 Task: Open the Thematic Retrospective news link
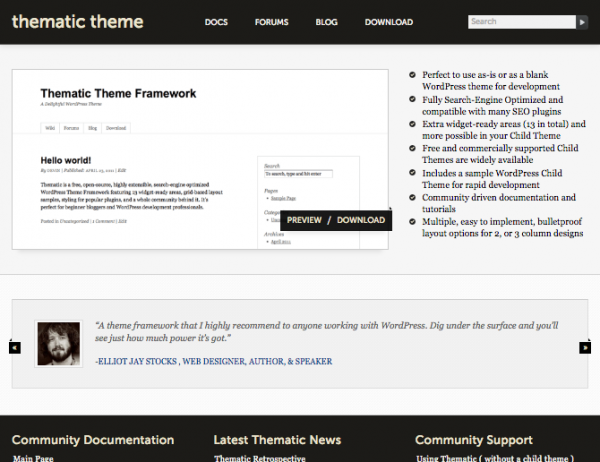coord(260,458)
